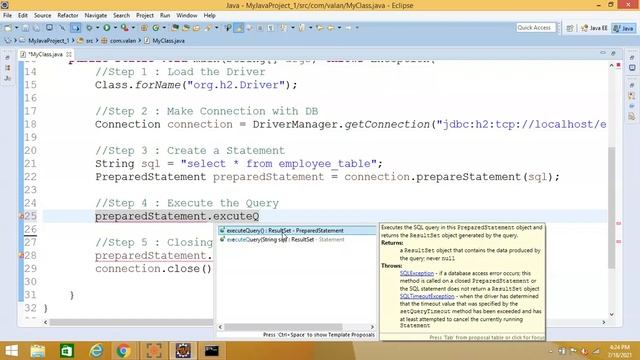
Task: Click the Previous Annotation icon
Action: (302, 28)
